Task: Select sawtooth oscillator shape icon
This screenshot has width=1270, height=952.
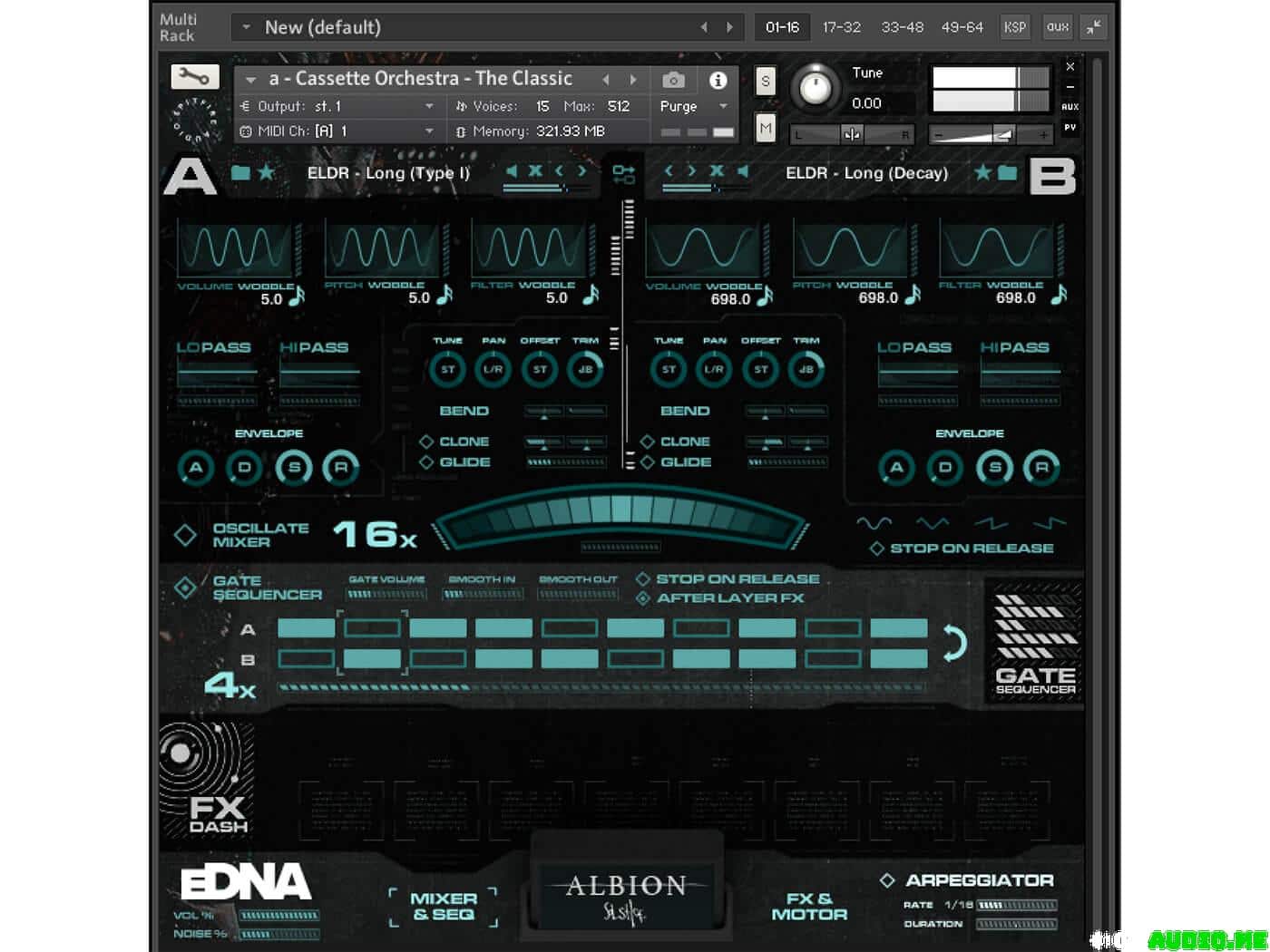Action: pyautogui.click(x=991, y=523)
